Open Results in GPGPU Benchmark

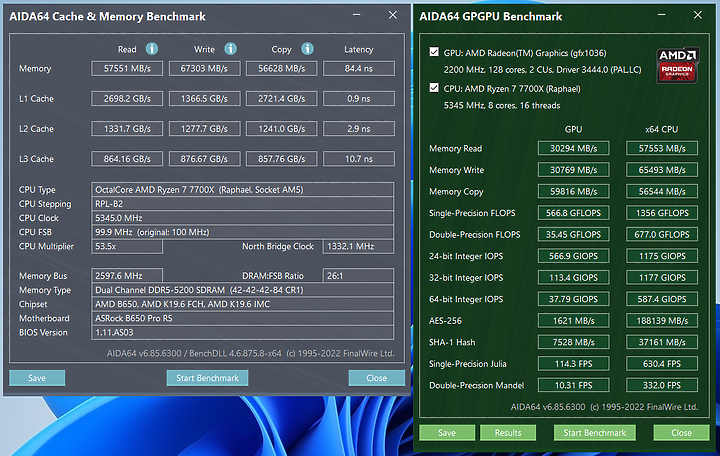(508, 433)
